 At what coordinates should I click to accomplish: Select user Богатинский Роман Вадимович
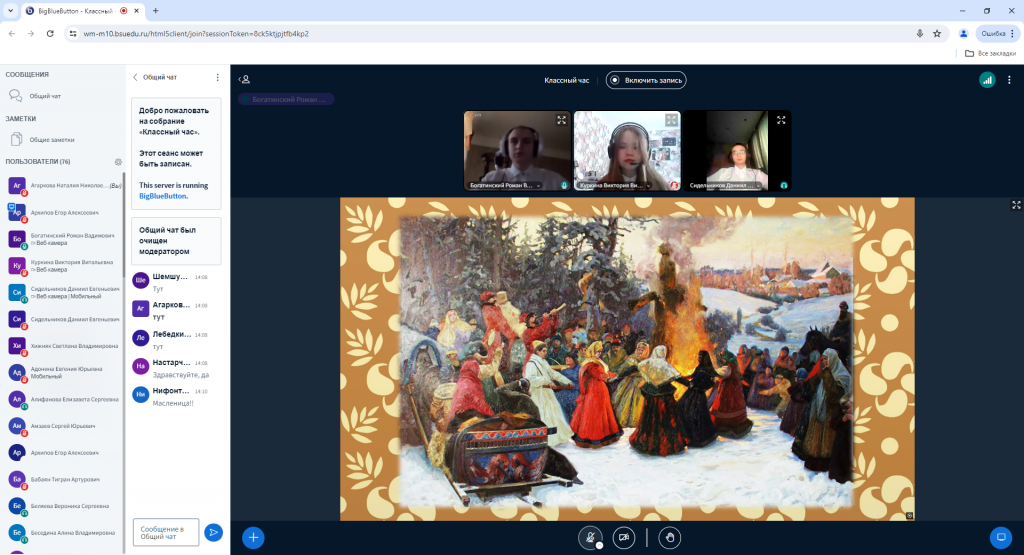point(64,239)
